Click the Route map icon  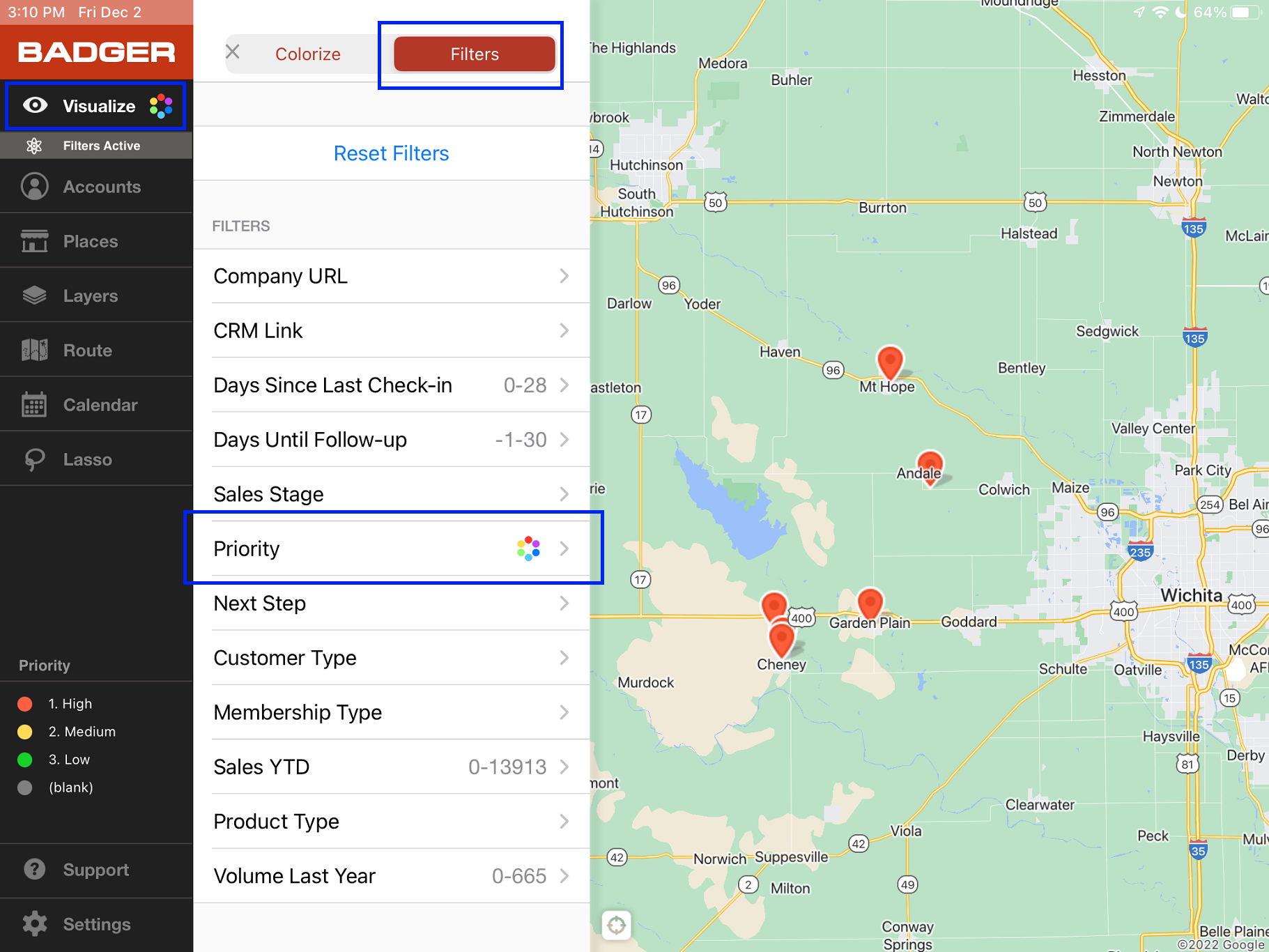click(x=34, y=350)
